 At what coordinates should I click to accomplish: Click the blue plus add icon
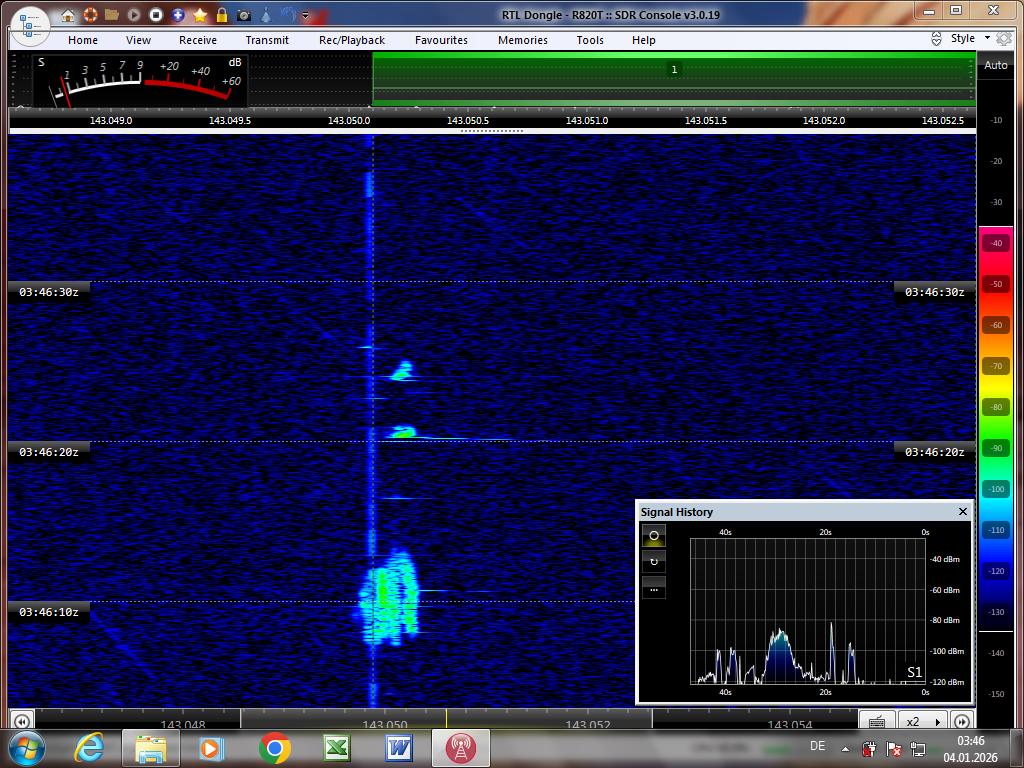[x=178, y=15]
